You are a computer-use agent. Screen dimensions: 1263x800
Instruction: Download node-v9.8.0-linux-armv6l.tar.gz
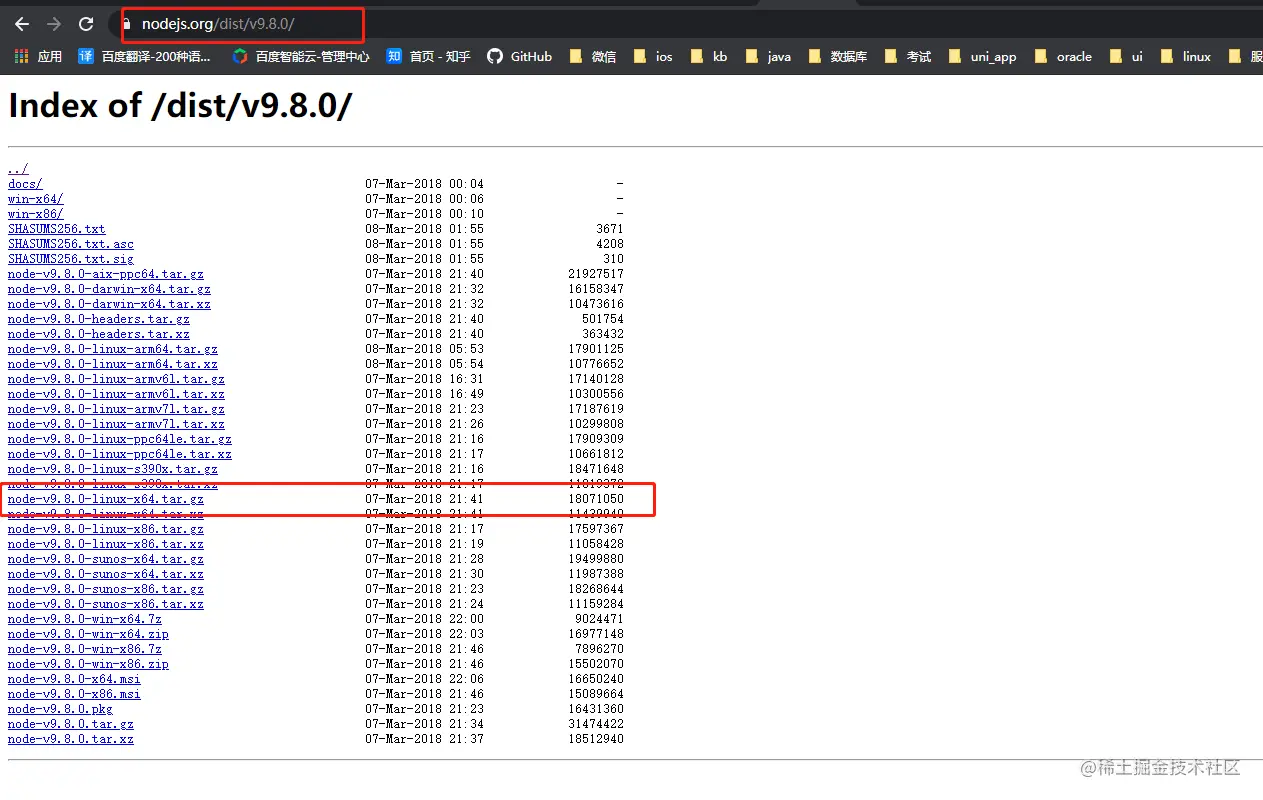pos(116,379)
